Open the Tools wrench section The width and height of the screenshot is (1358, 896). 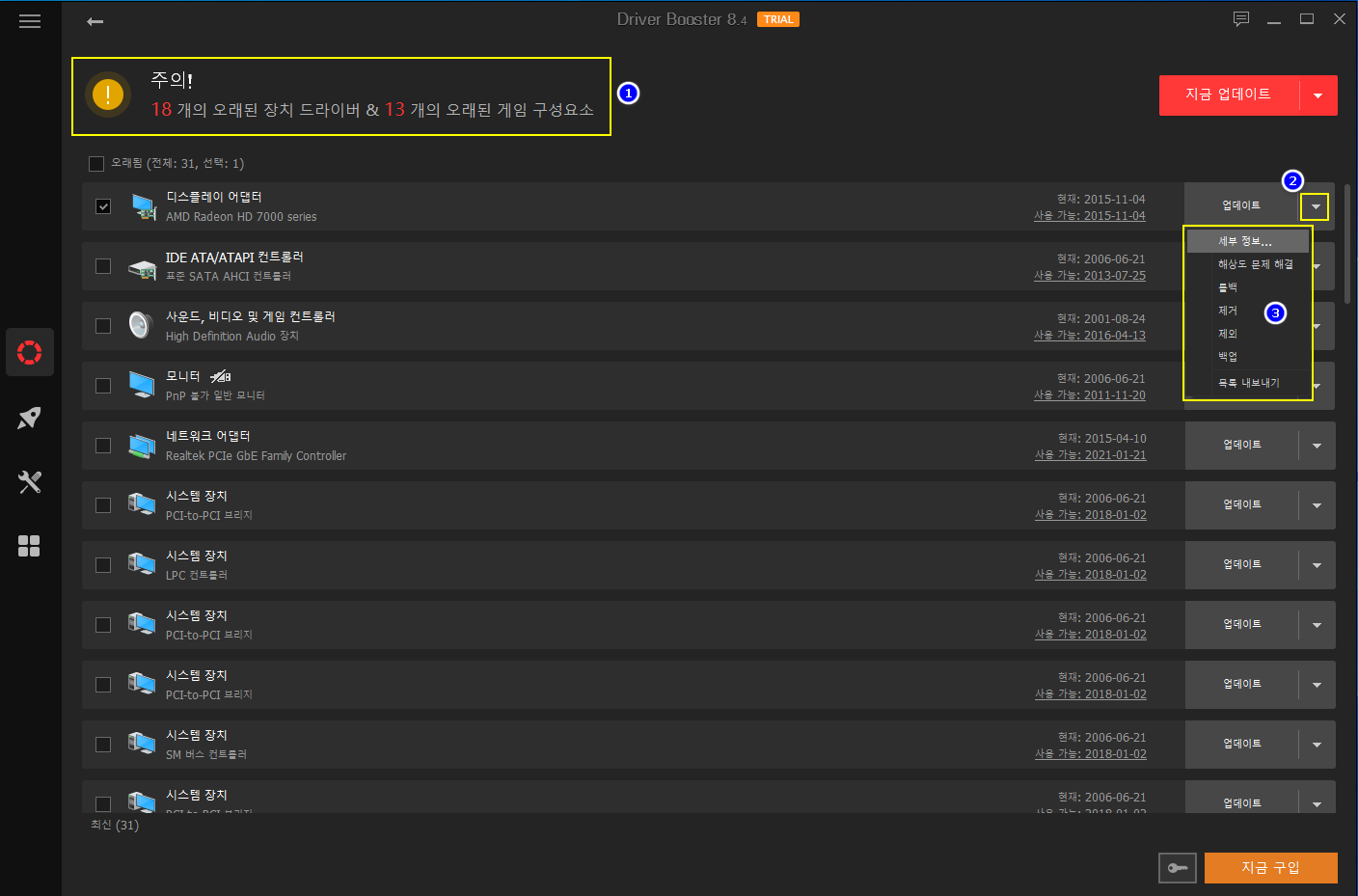click(30, 482)
